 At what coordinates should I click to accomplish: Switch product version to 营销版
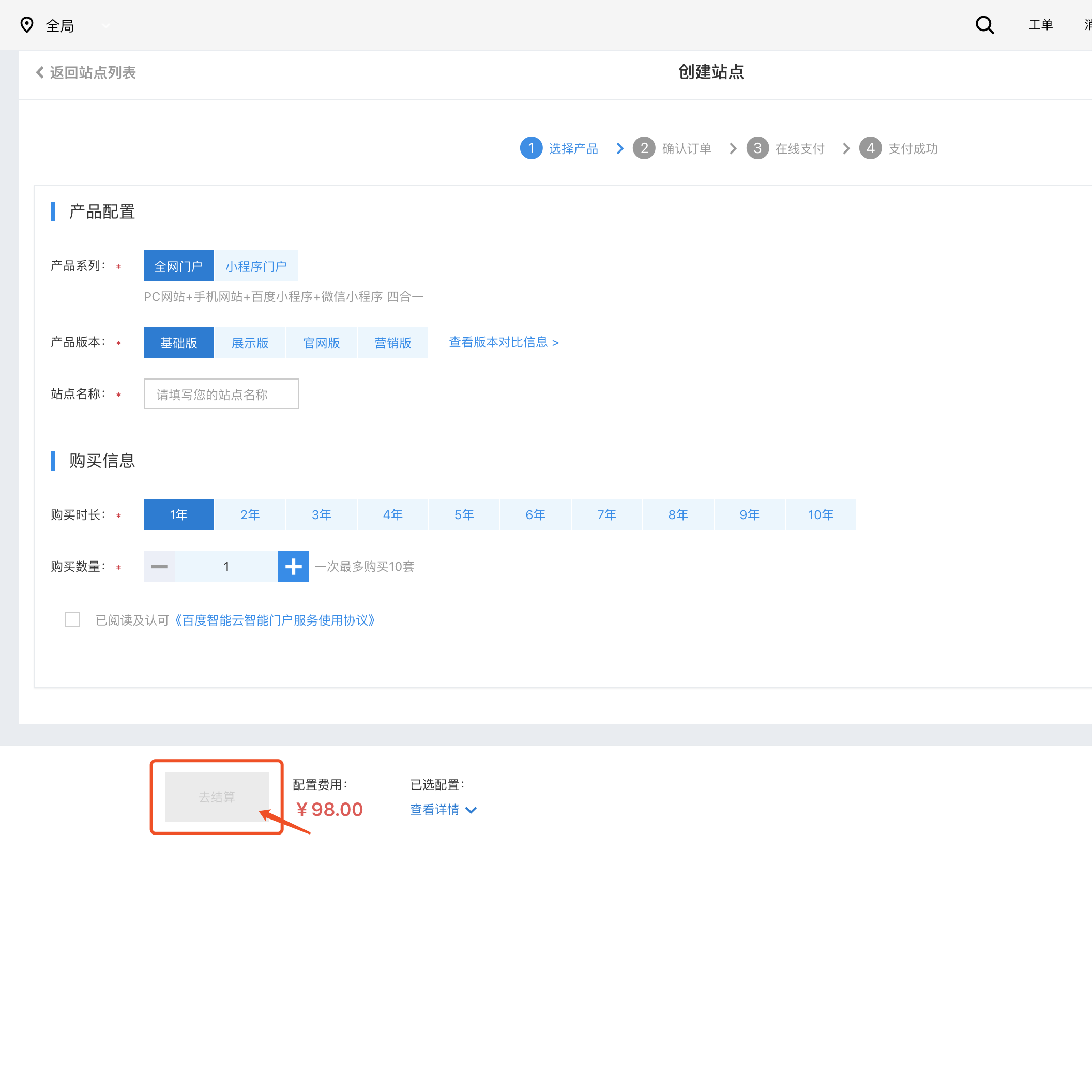tap(393, 342)
